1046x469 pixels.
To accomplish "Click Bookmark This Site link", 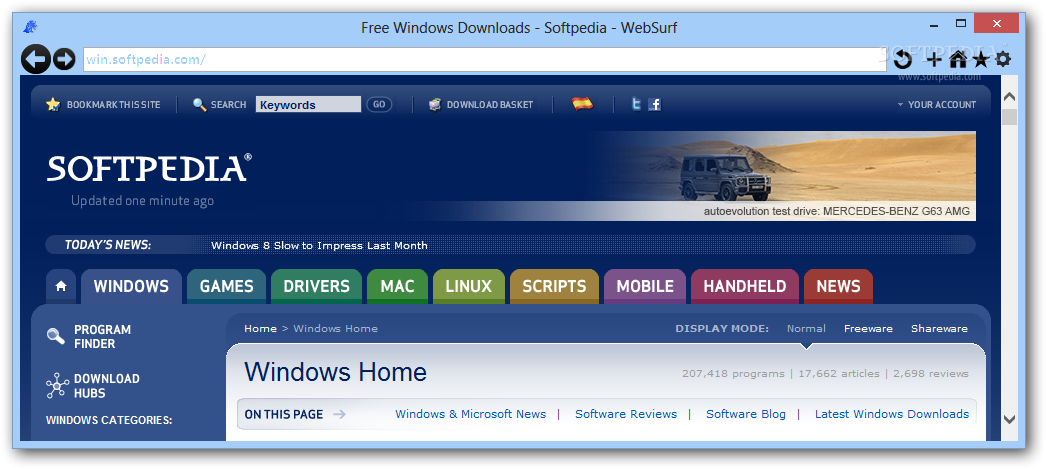I will click(x=113, y=105).
